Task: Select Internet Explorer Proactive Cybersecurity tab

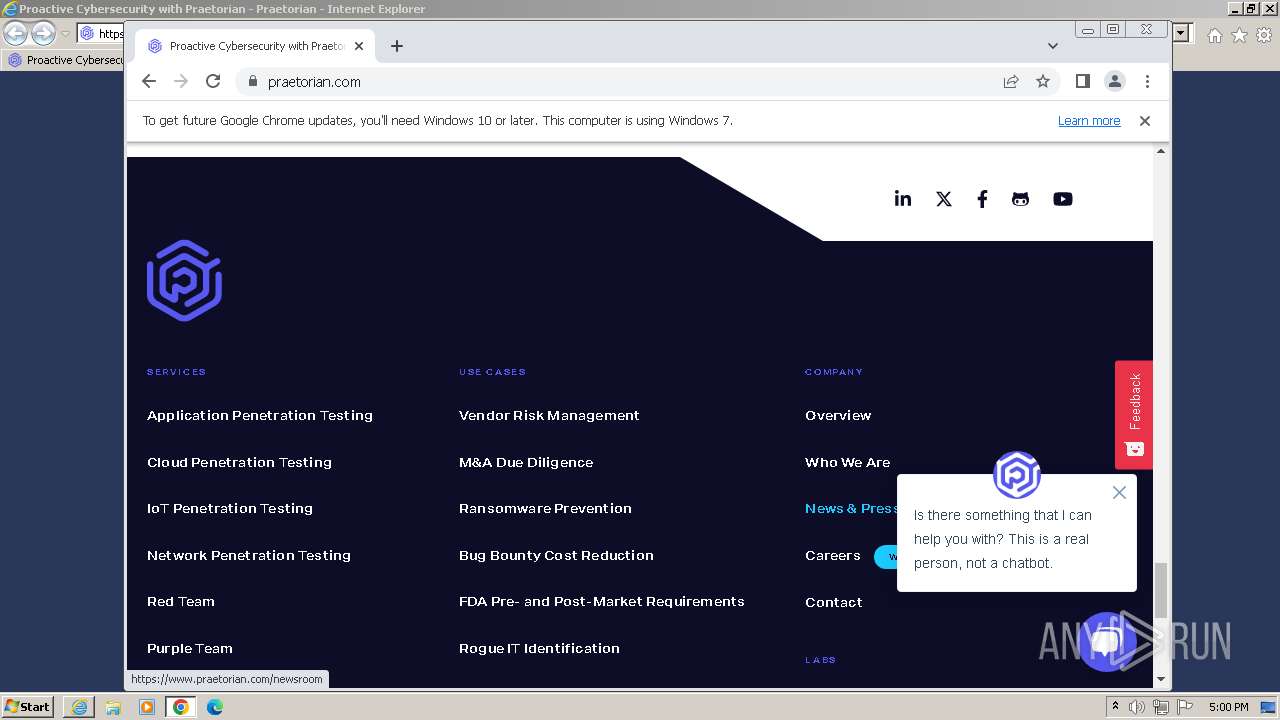Action: tap(65, 60)
